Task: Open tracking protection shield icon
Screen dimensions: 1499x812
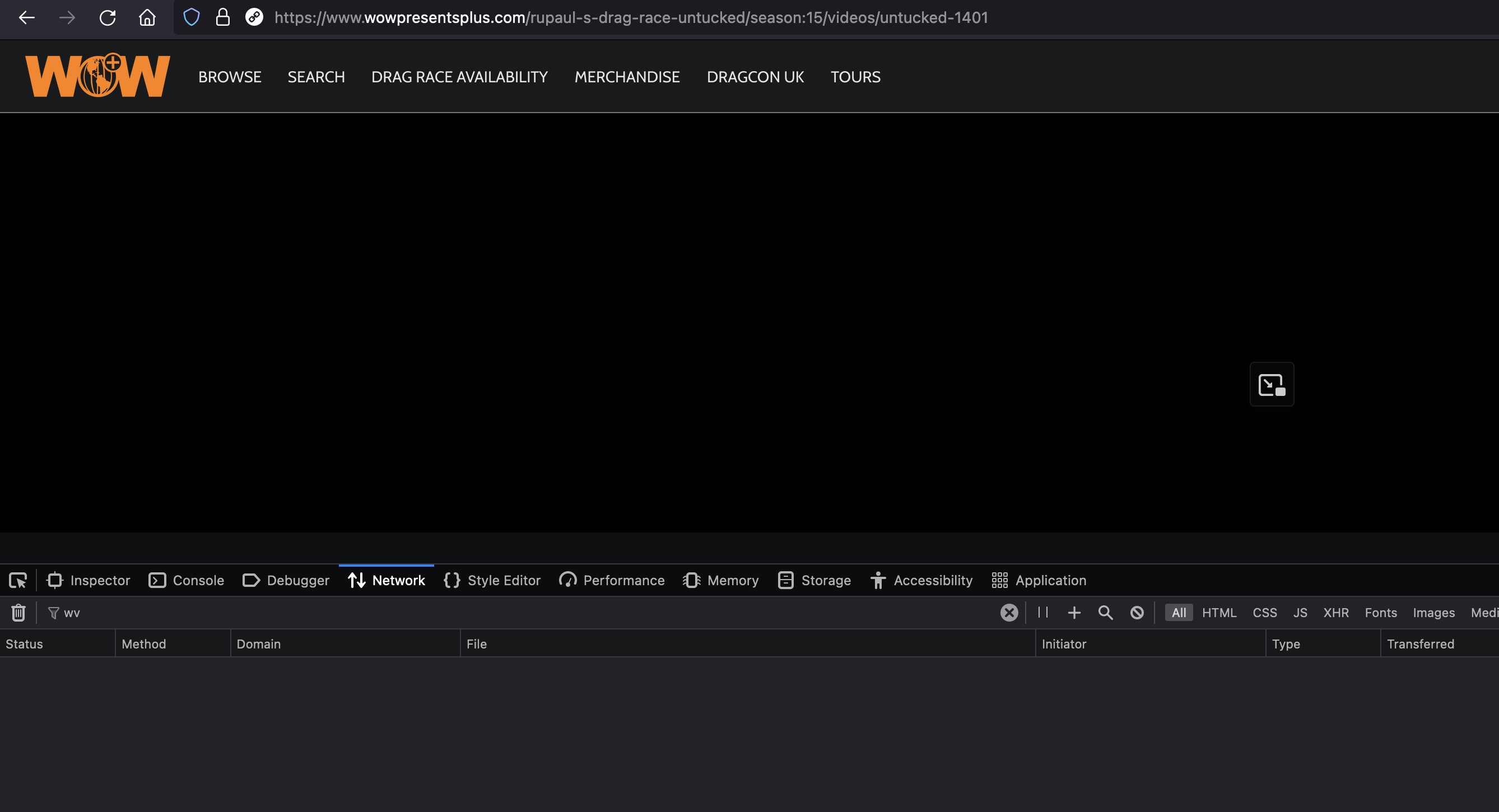Action: pos(192,17)
